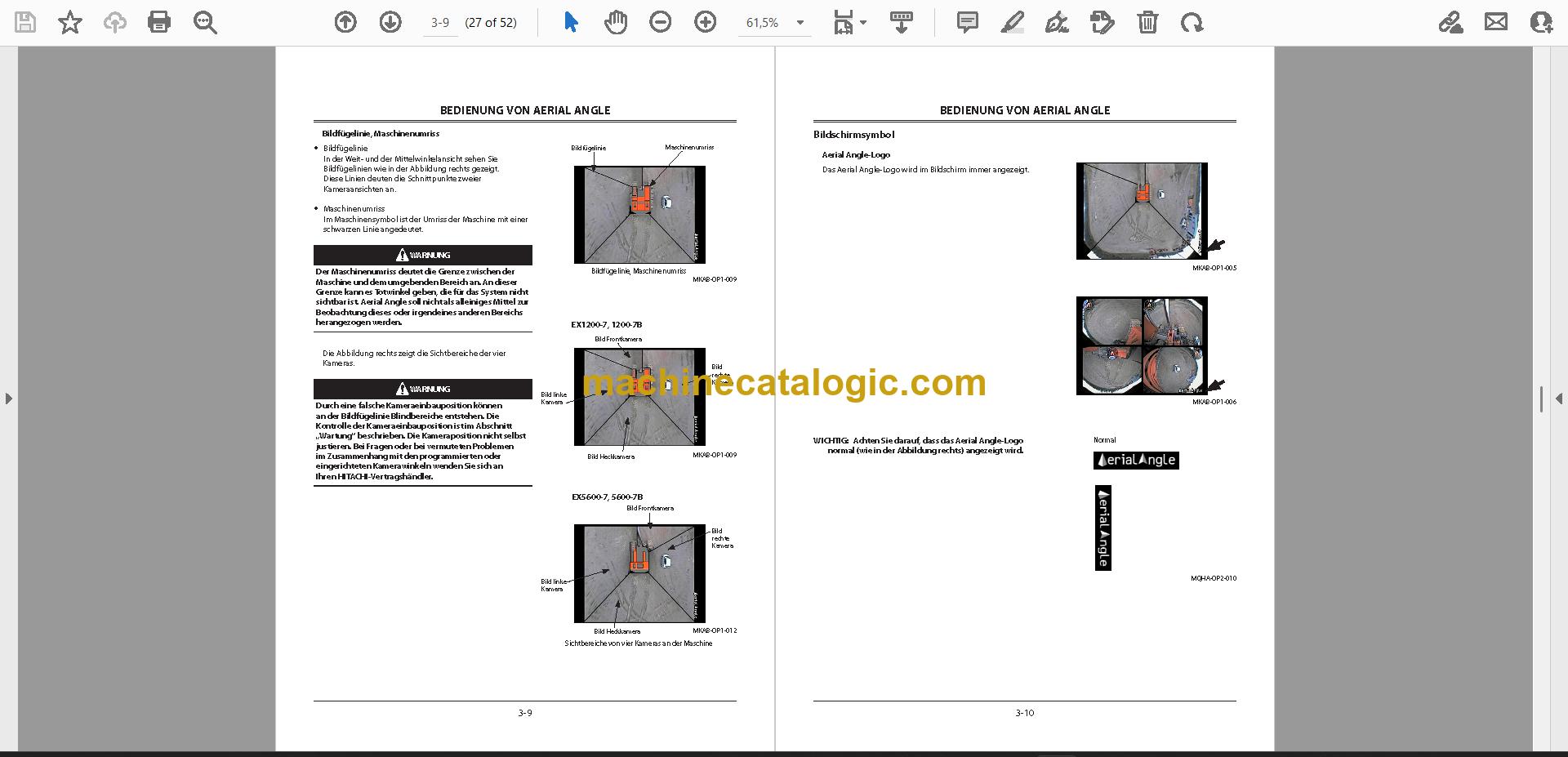Zoom out with the minus button
Viewport: 1568px width, 757px height.
click(x=661, y=22)
